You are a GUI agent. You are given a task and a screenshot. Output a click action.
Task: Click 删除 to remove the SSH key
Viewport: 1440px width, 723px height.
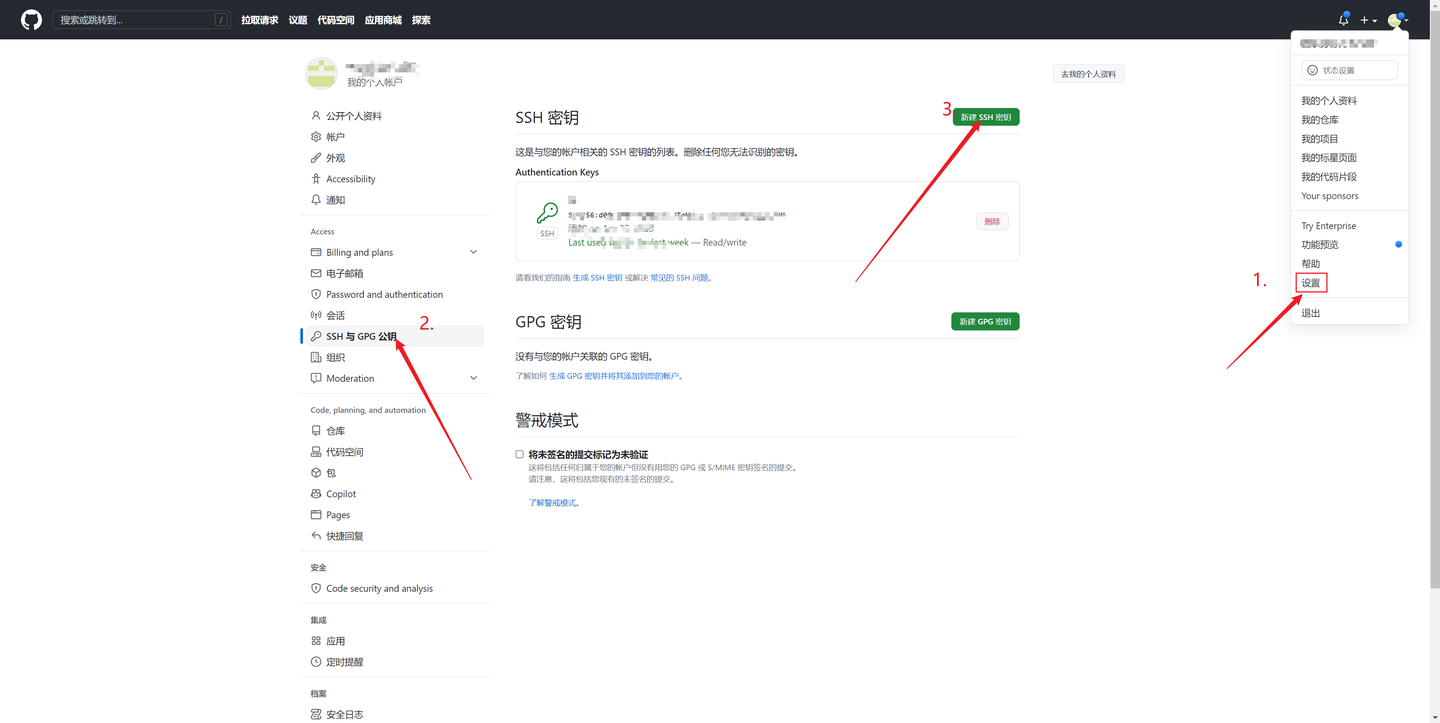click(x=991, y=220)
